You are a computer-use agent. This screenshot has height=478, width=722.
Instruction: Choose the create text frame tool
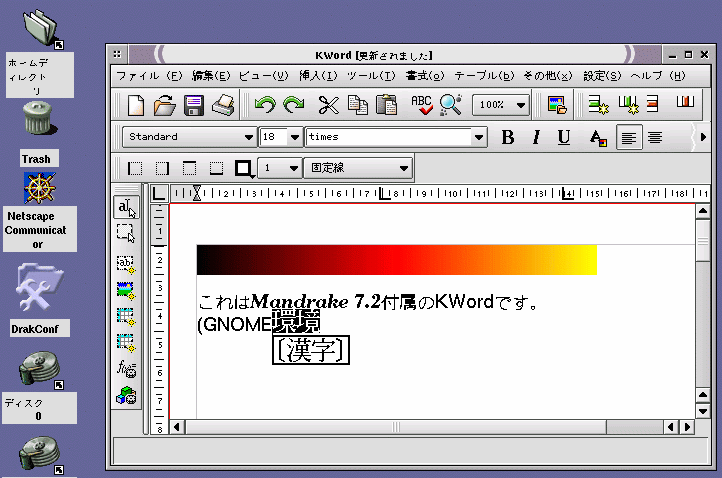125,265
